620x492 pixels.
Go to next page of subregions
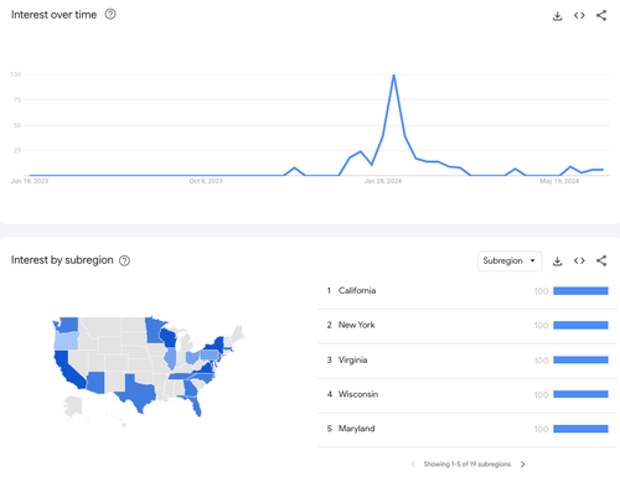click(x=523, y=464)
